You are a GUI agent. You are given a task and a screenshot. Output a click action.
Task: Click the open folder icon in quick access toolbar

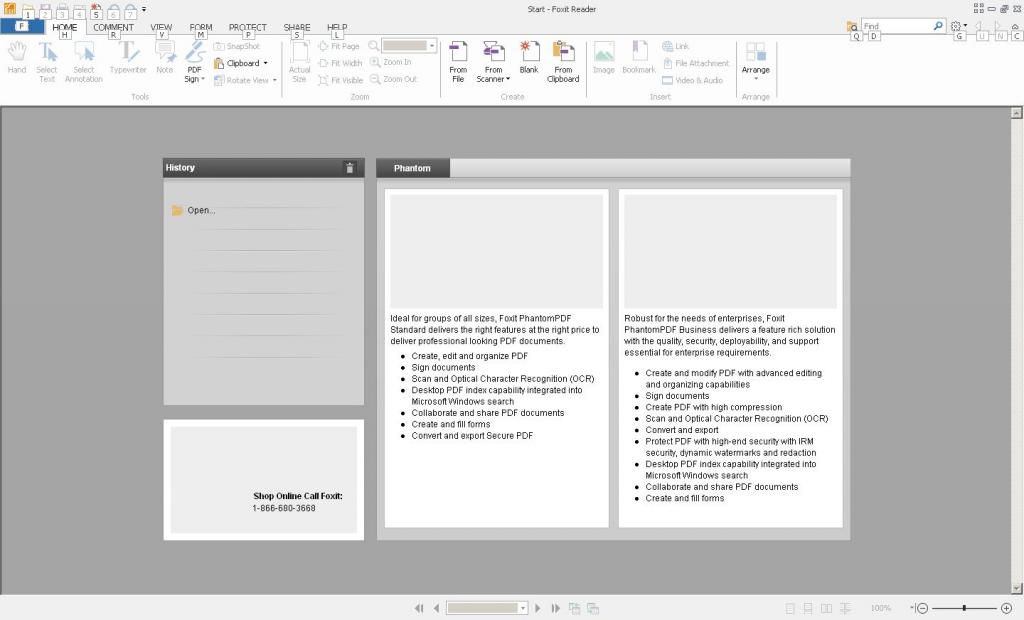point(28,10)
